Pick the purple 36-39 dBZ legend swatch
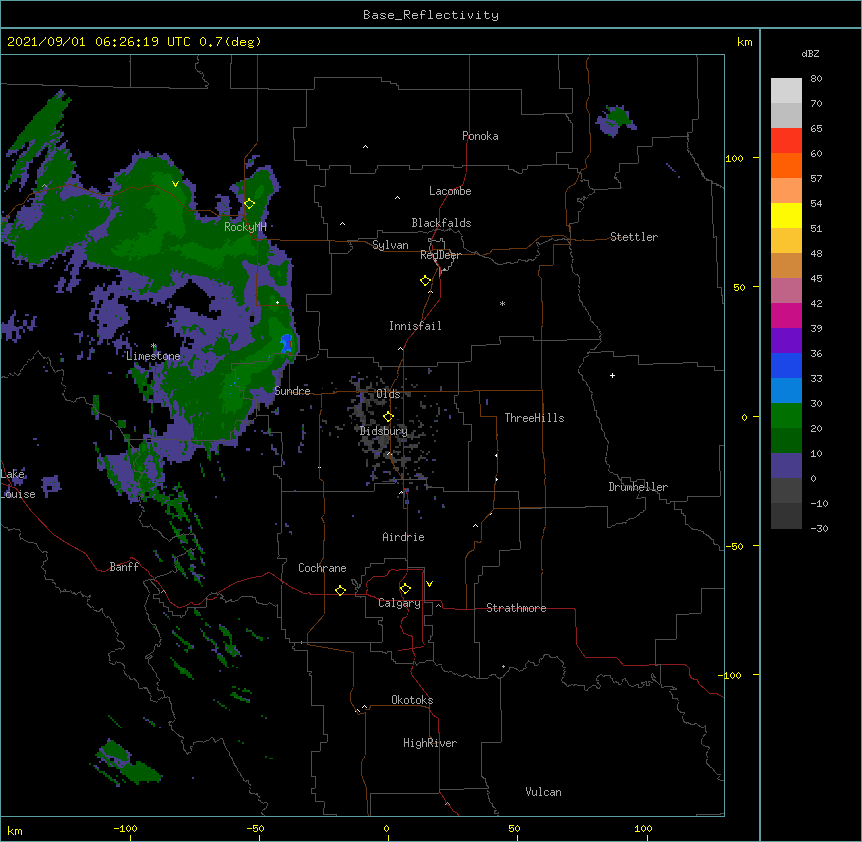862x842 pixels. [786, 340]
